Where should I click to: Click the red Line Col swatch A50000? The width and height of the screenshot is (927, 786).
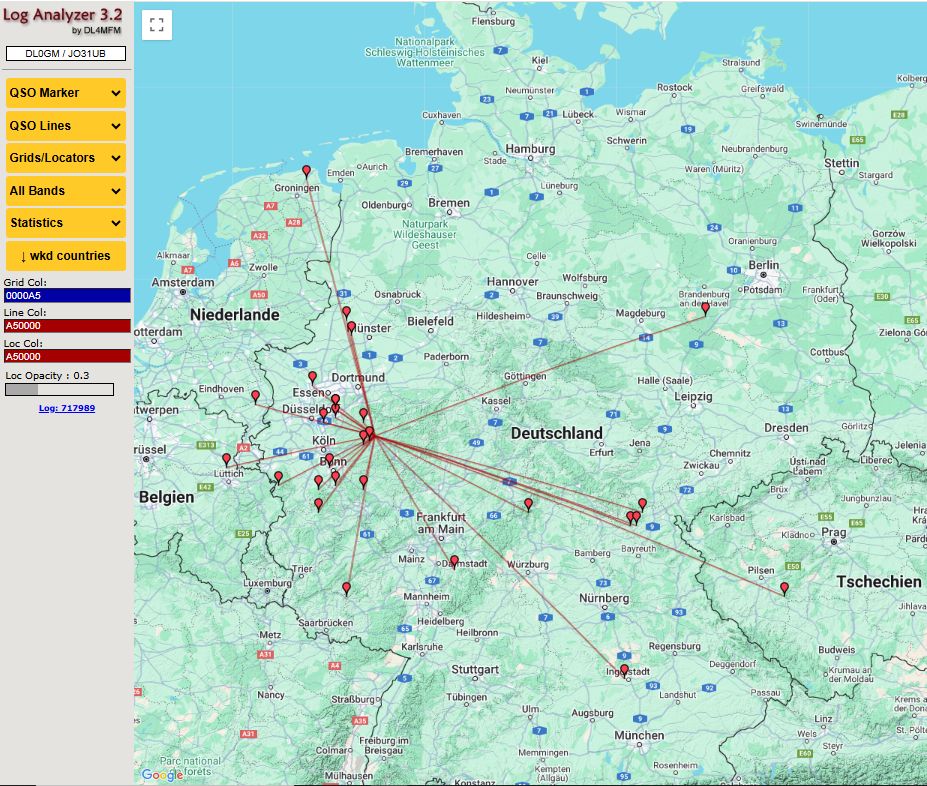67,326
